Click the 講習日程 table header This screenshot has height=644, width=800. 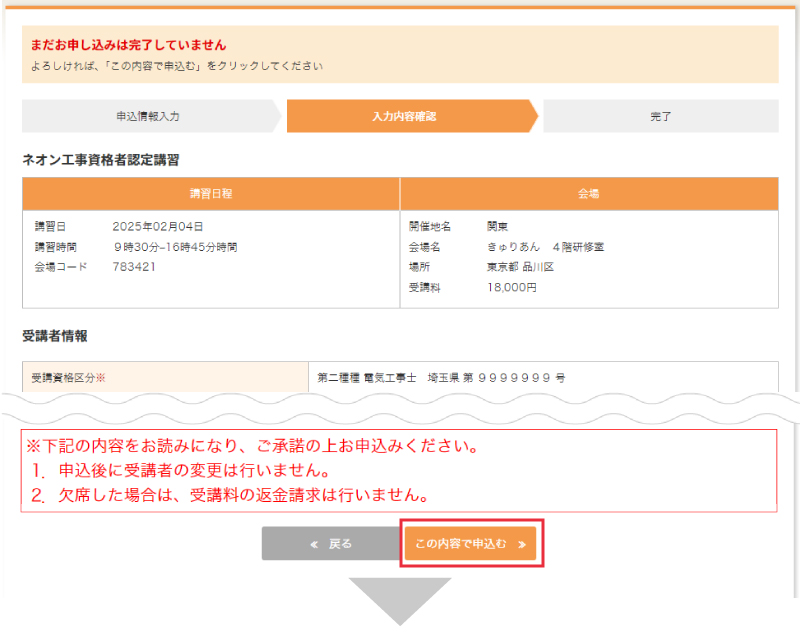(211, 193)
